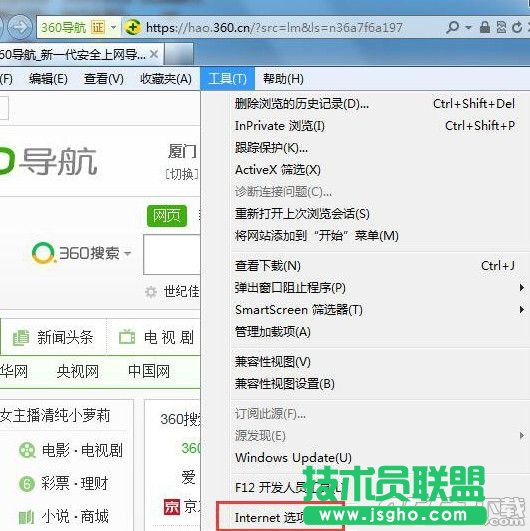This screenshot has height=531, width=530.
Task: Click the URL address field
Action: tap(274, 27)
